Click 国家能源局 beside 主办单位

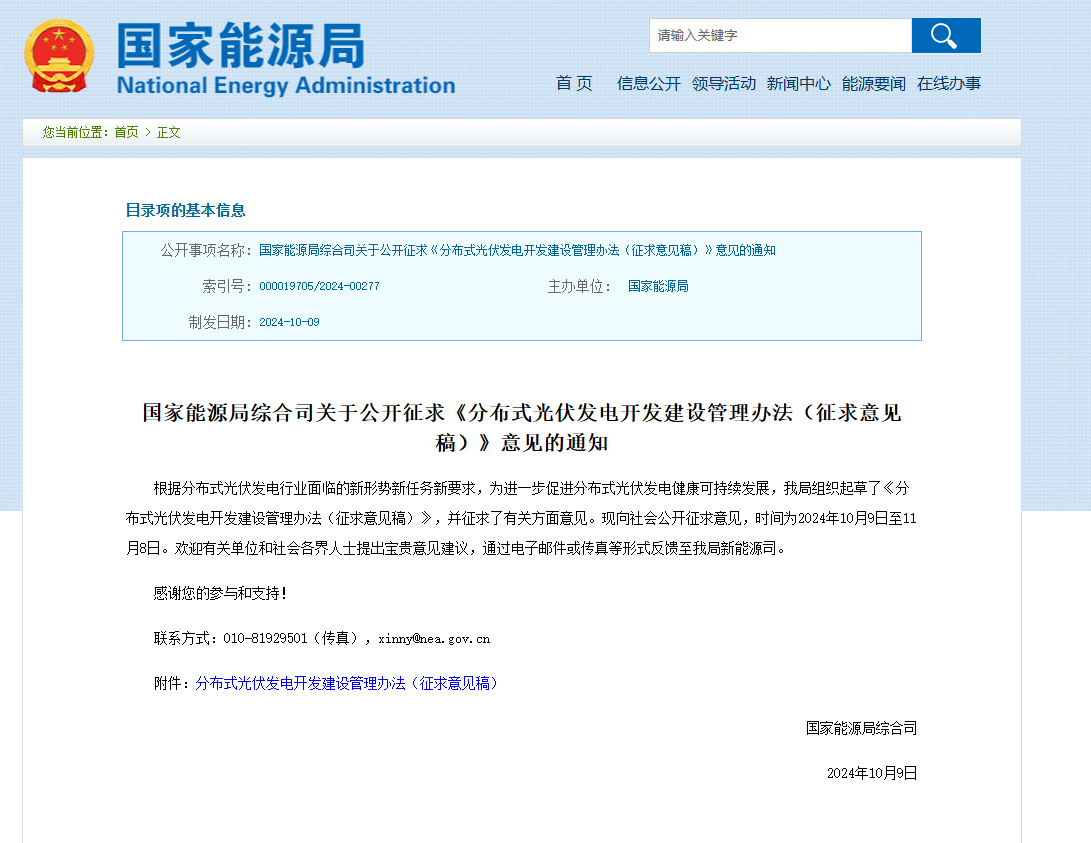coord(658,286)
